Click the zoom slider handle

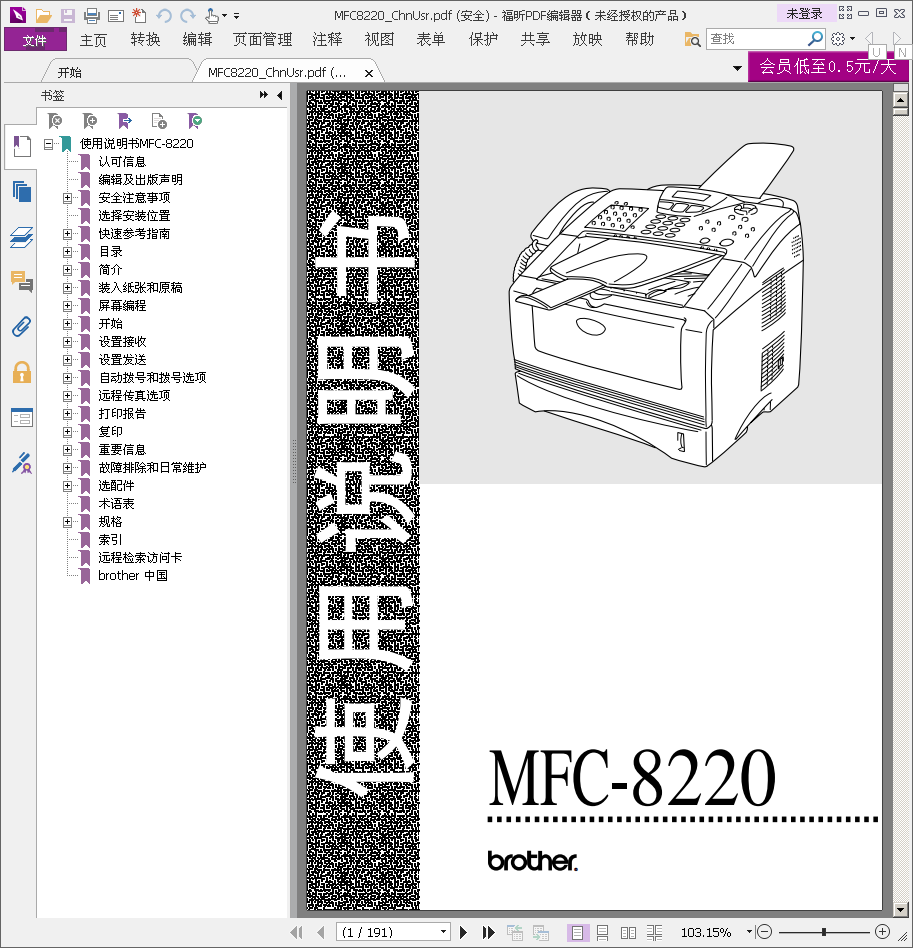tap(824, 932)
